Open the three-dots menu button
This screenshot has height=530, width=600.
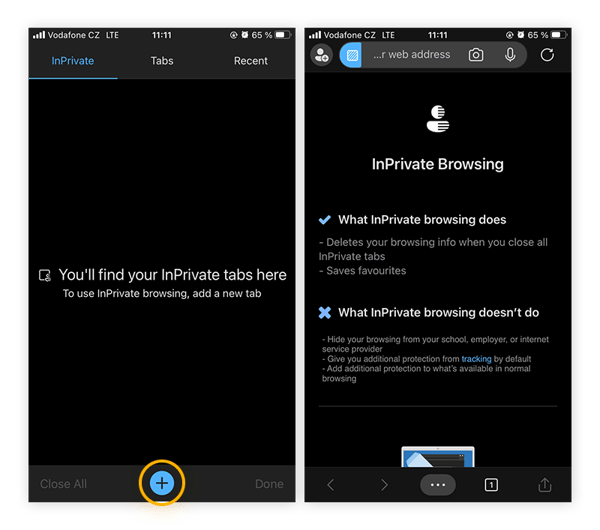coord(438,485)
